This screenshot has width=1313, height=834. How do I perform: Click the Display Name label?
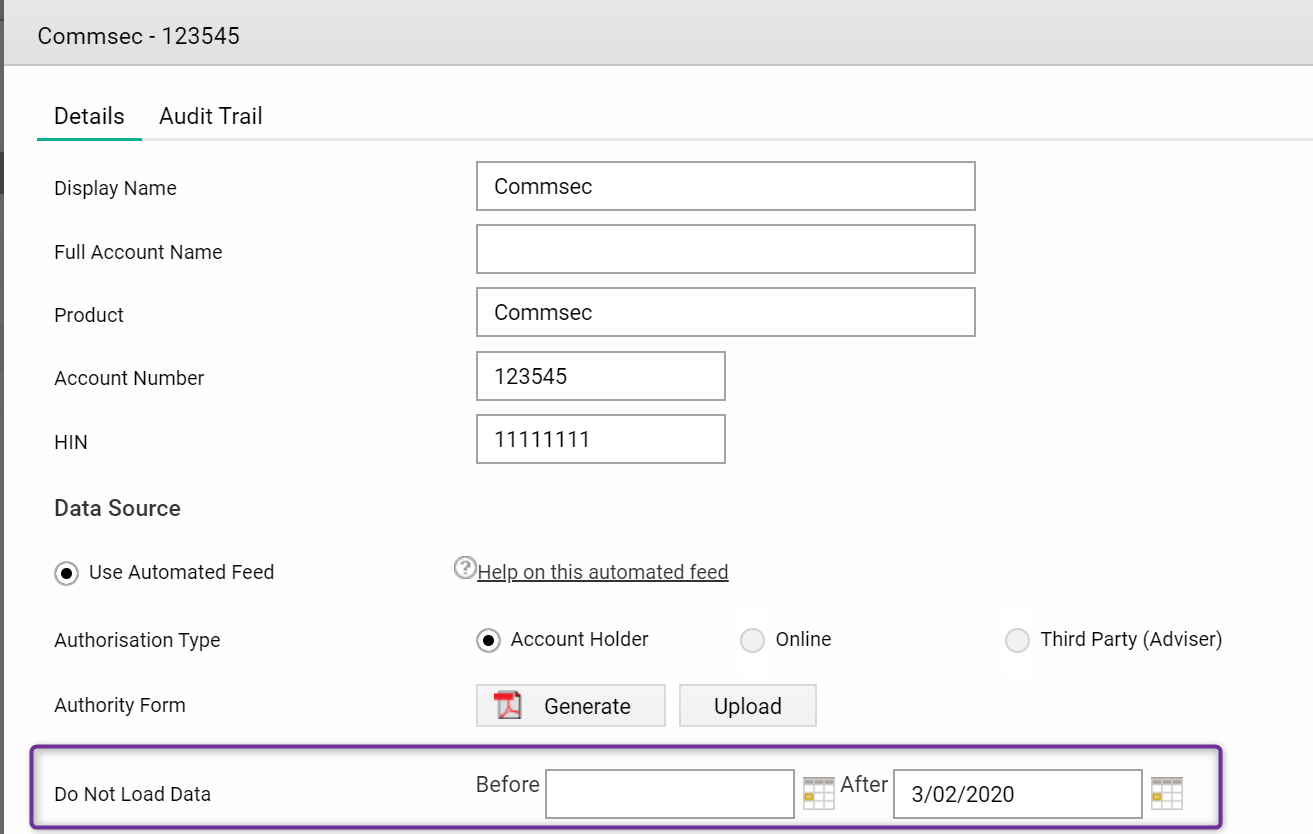(x=115, y=188)
